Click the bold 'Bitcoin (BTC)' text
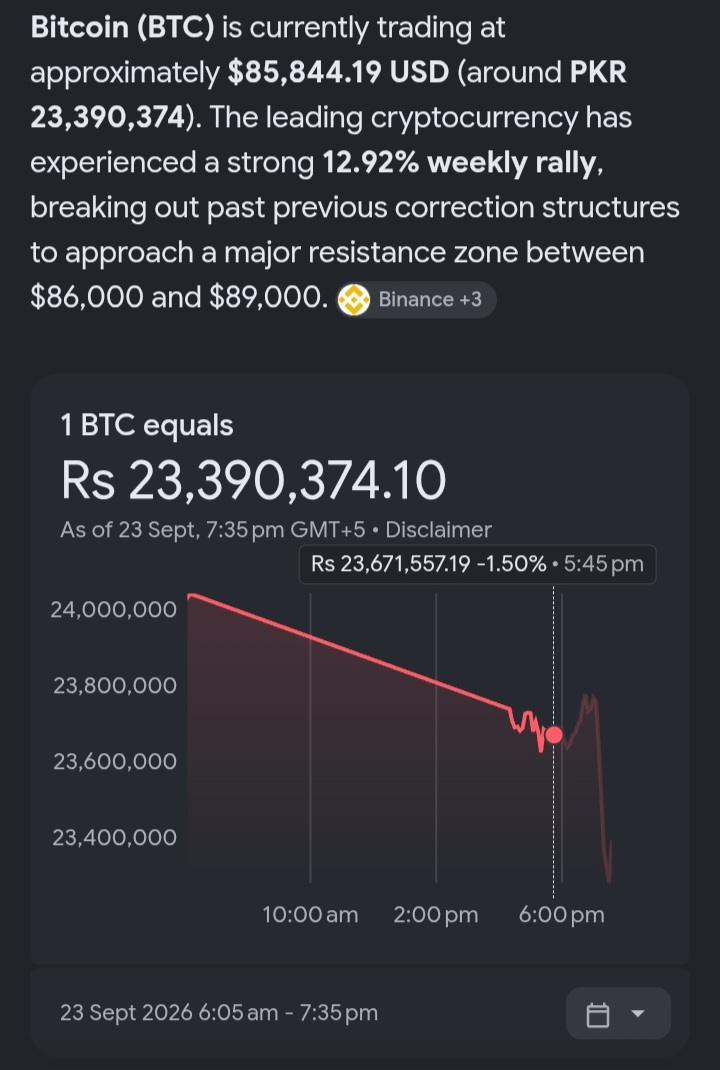This screenshot has width=720, height=1070. pyautogui.click(x=123, y=27)
